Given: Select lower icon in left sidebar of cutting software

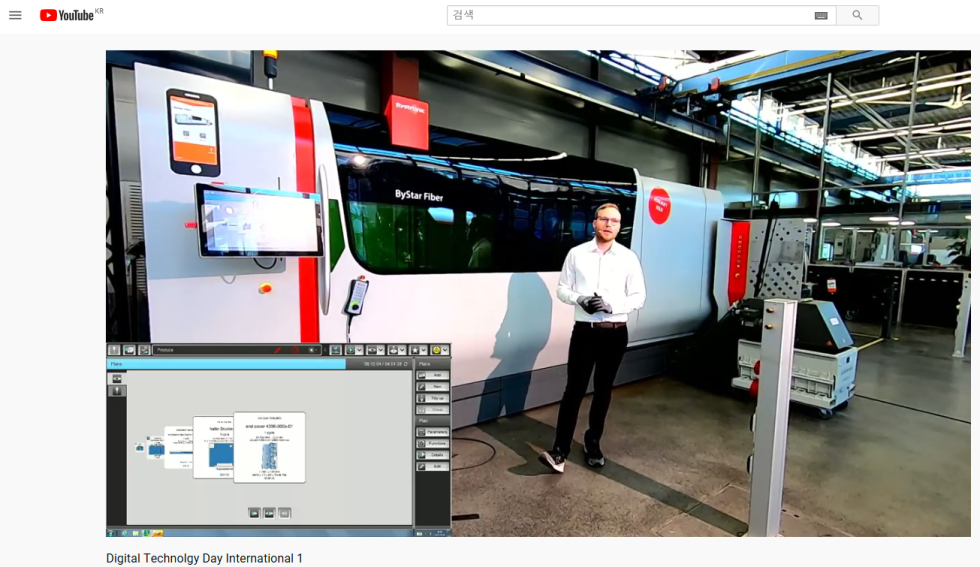Looking at the screenshot, I should point(117,391).
